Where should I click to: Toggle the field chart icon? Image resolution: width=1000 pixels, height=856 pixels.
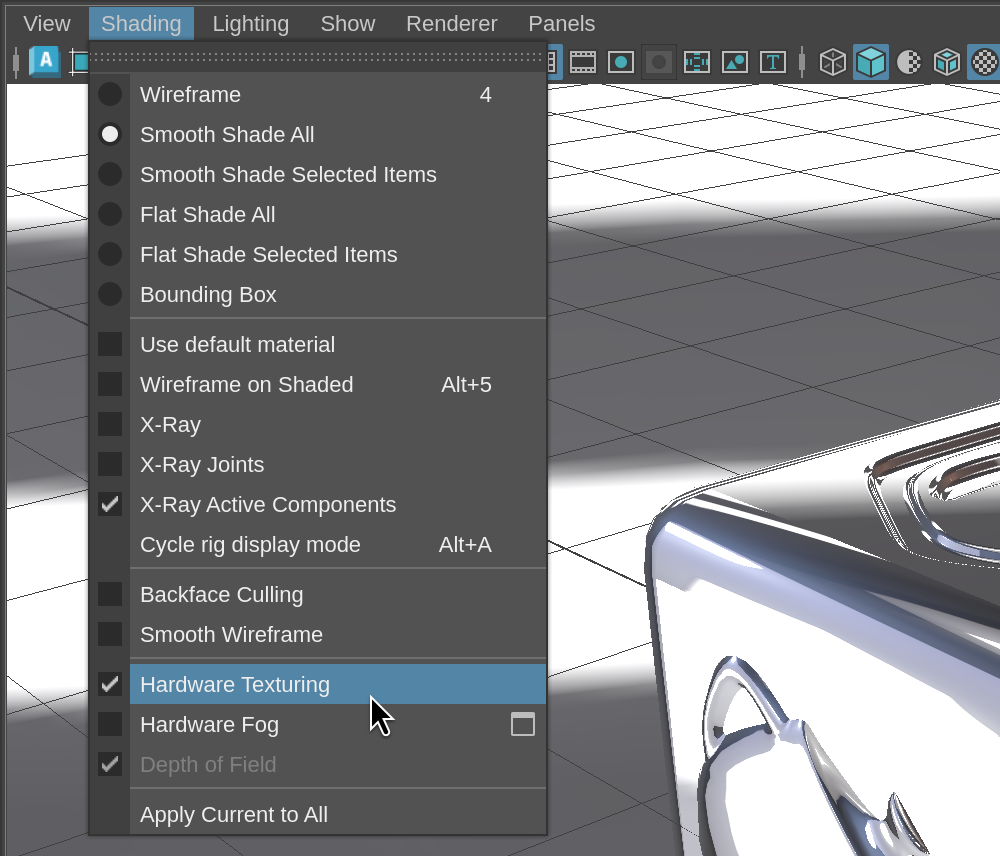click(696, 63)
